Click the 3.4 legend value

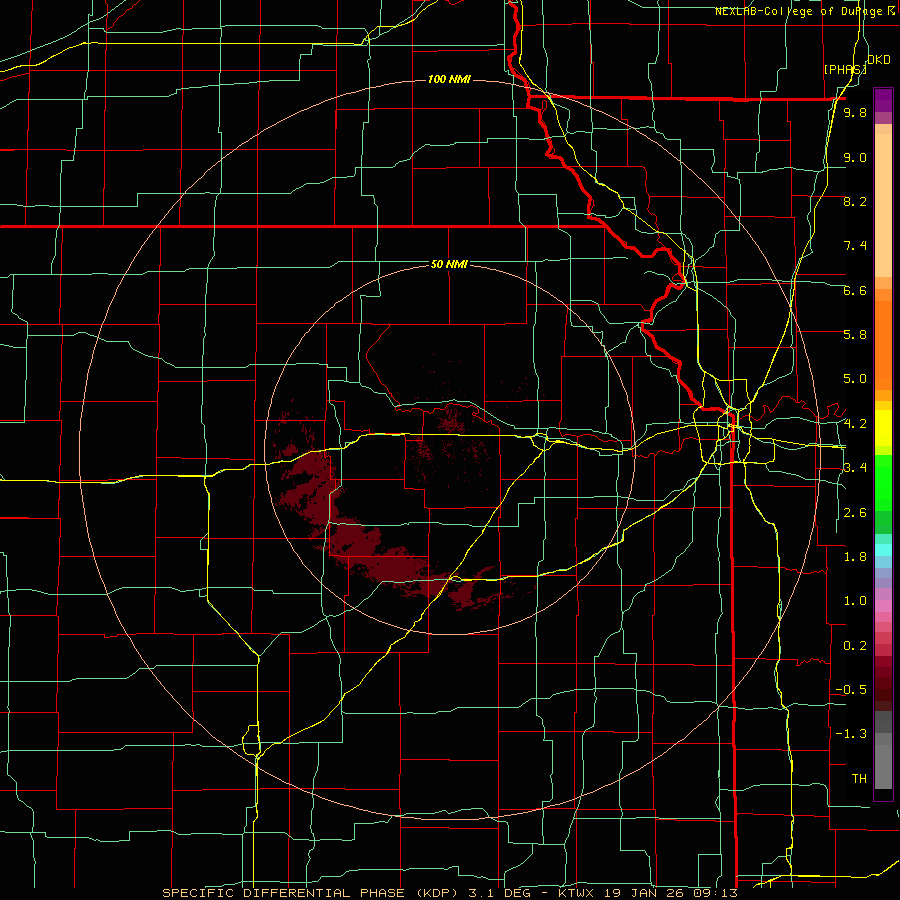coord(855,468)
